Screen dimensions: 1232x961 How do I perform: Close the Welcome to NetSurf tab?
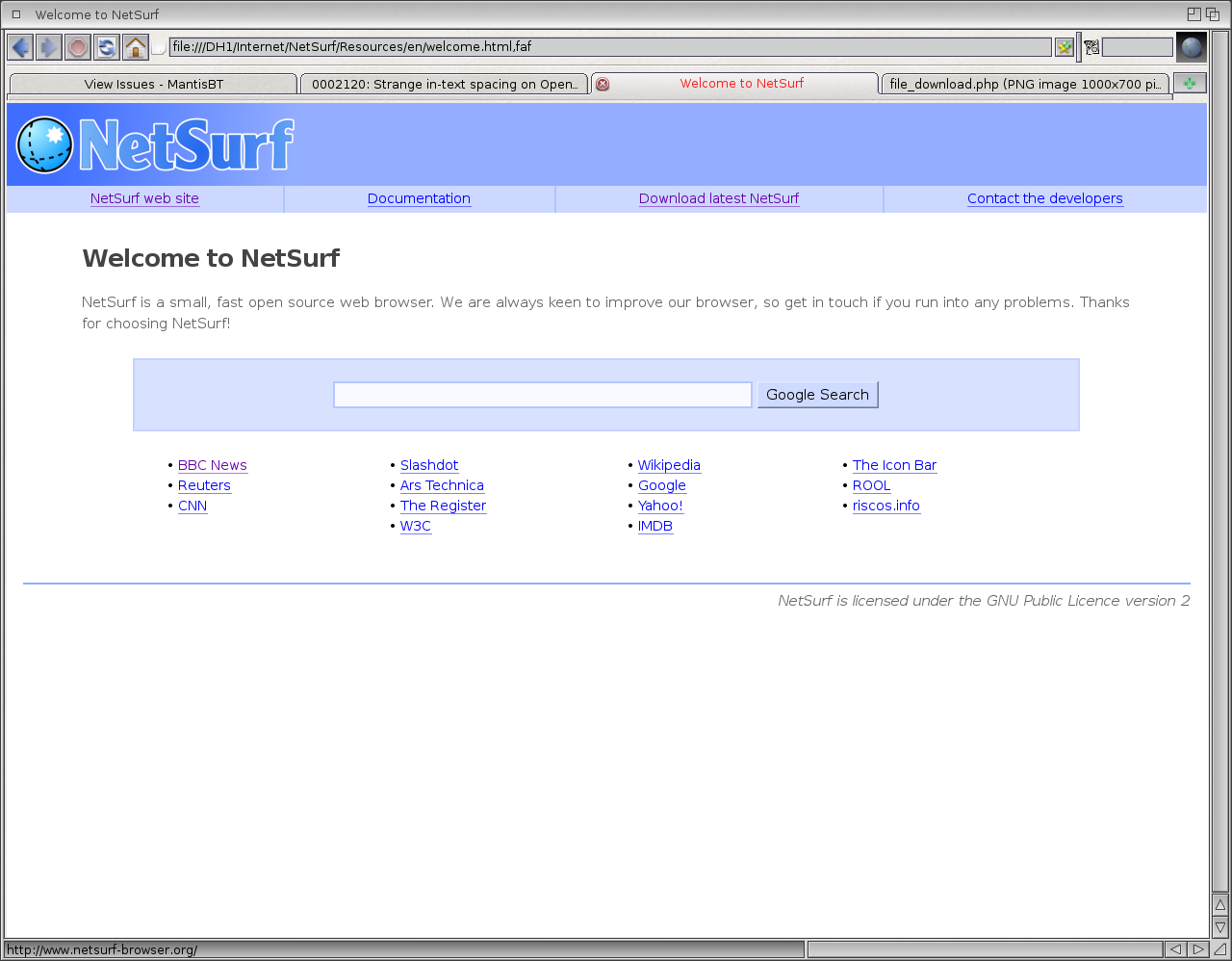pos(603,84)
